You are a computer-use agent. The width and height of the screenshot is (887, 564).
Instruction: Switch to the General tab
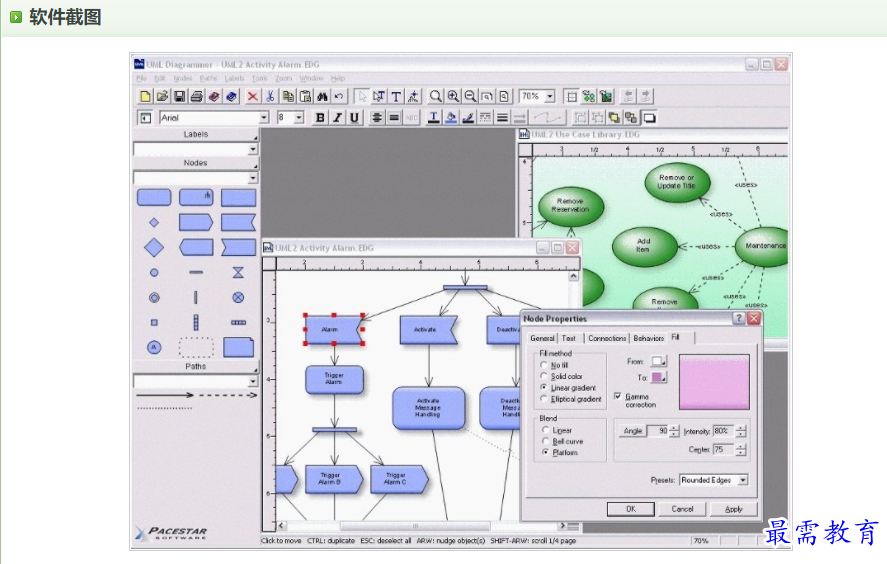(542, 338)
